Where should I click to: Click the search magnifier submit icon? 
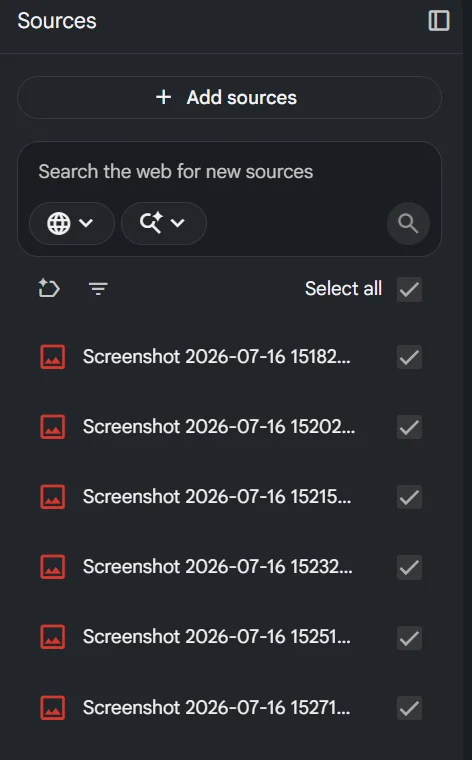[408, 223]
